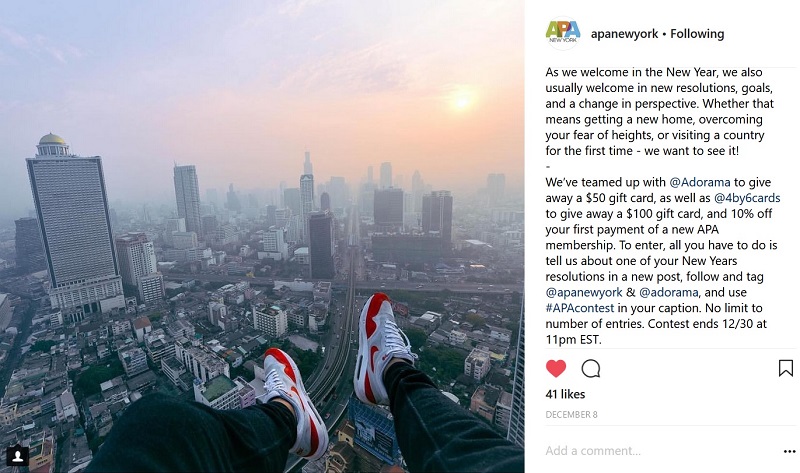Screen dimensions: 800x473
Task: Open the @apanewyork mention in the caption
Action: [584, 293]
